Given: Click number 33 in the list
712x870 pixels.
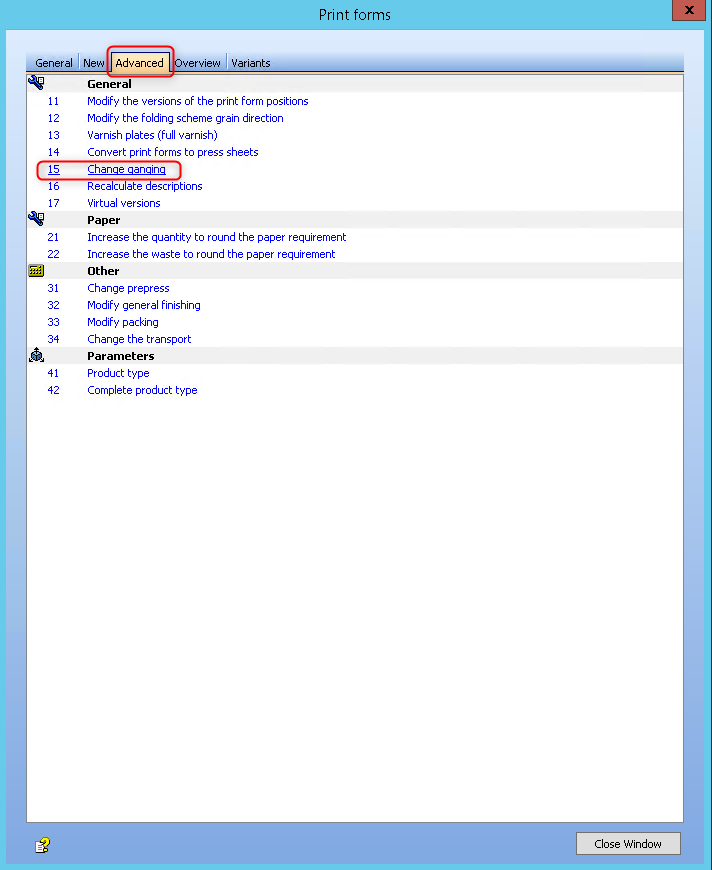Looking at the screenshot, I should coord(53,322).
